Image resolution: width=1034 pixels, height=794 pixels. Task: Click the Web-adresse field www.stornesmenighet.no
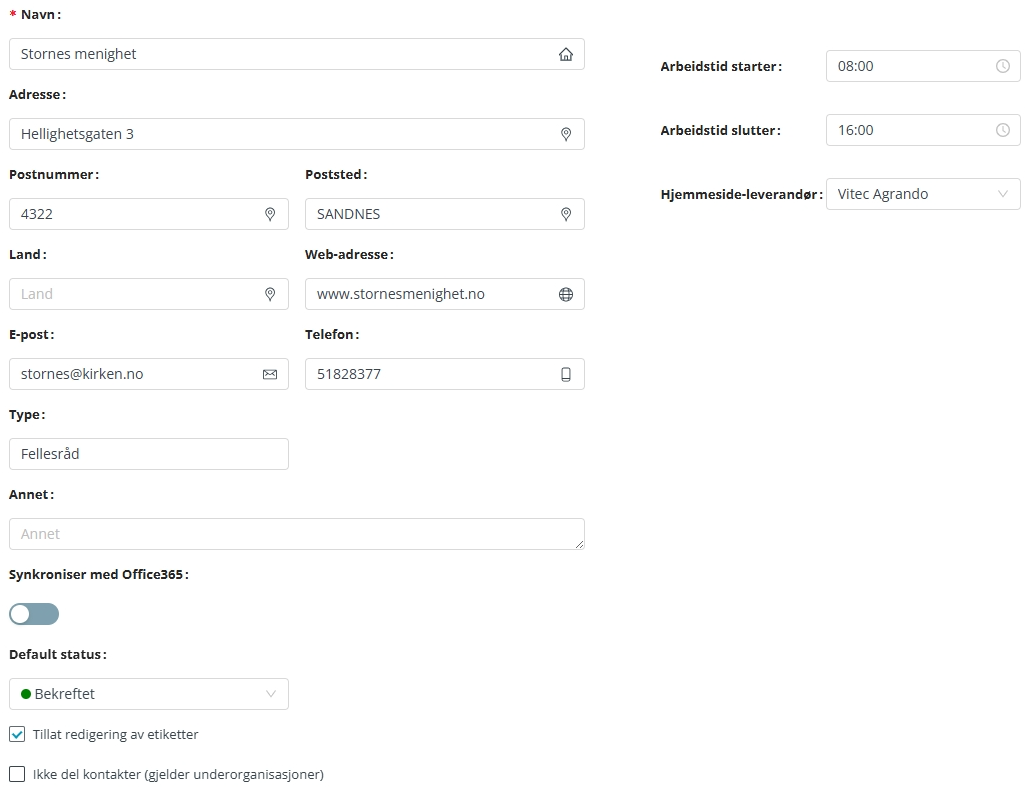(x=444, y=294)
